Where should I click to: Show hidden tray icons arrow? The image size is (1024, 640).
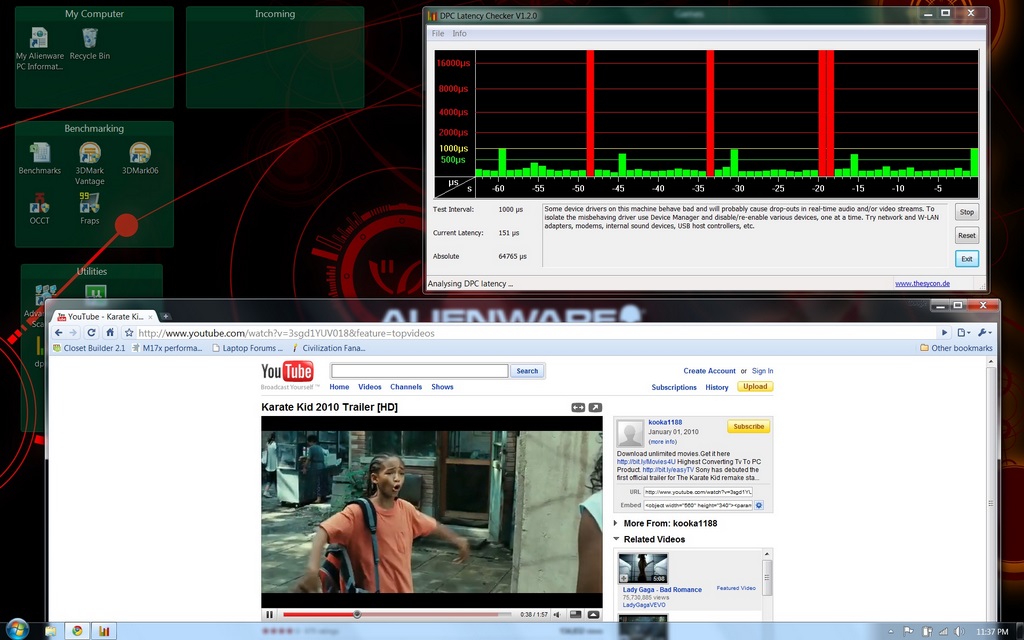(x=891, y=632)
